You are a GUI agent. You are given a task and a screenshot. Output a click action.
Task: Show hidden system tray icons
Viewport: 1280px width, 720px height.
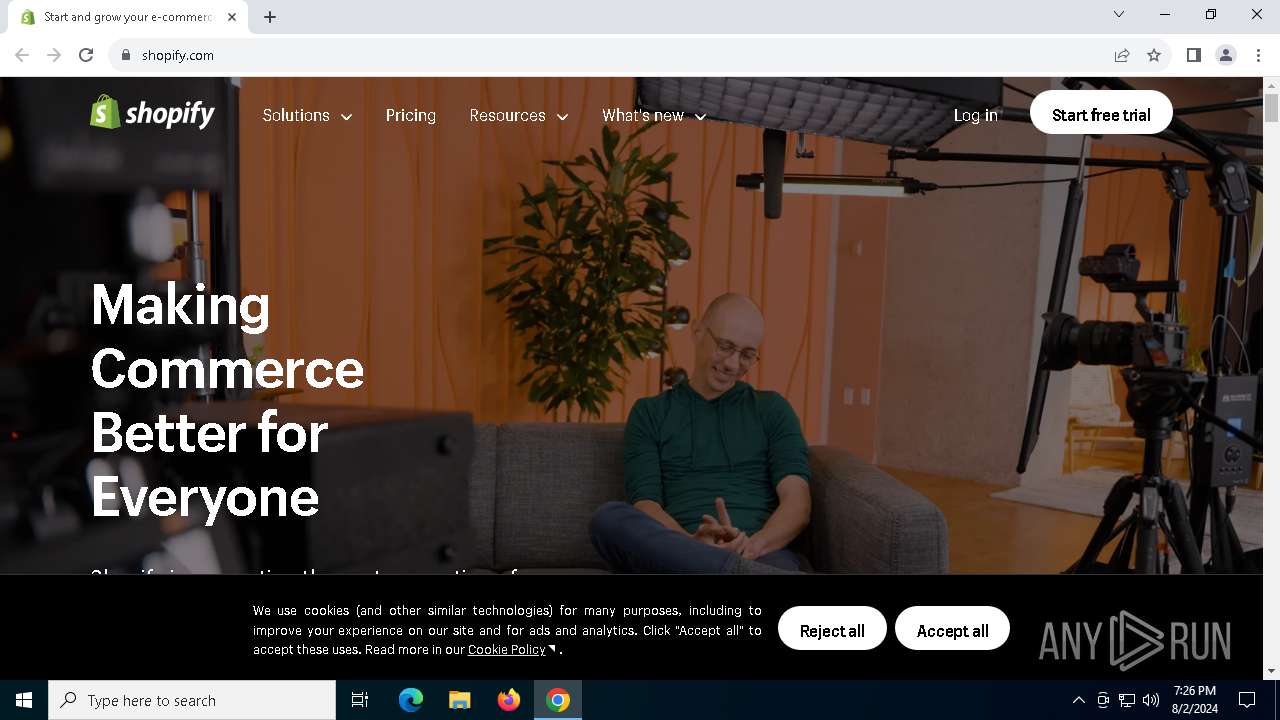pos(1078,700)
